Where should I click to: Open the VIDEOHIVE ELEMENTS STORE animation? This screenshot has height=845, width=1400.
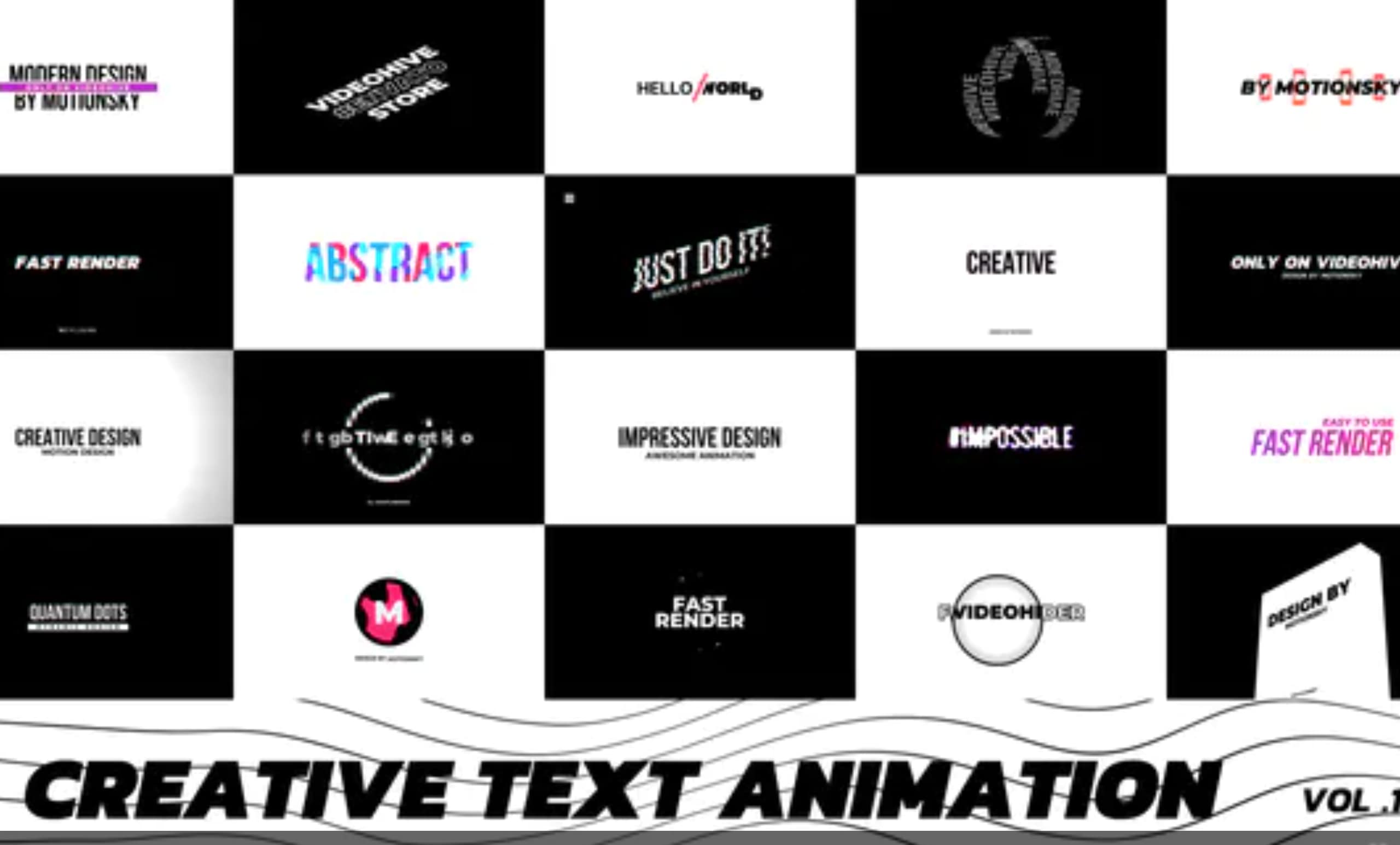pyautogui.click(x=386, y=87)
